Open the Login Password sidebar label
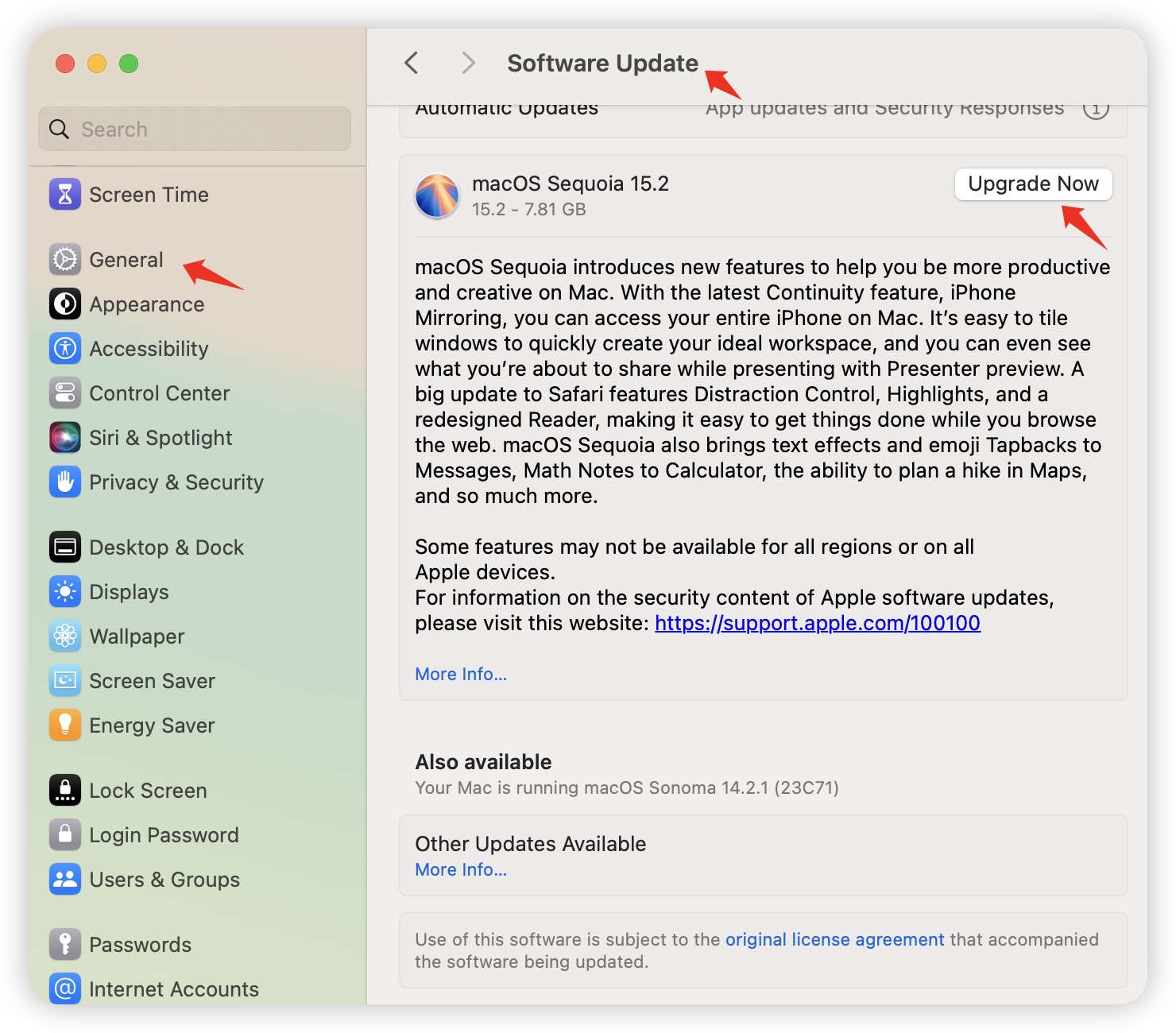Viewport: 1176px width, 1033px height. 164,835
